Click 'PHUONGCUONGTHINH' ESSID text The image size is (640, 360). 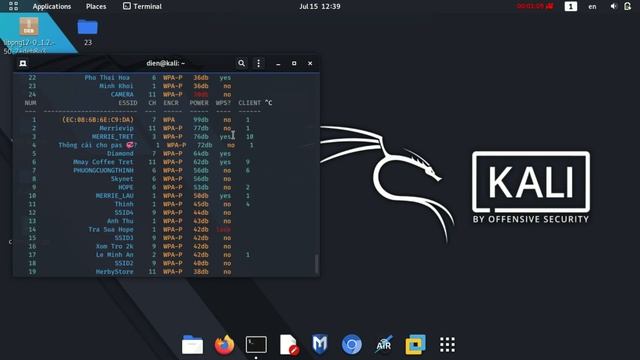[103, 170]
